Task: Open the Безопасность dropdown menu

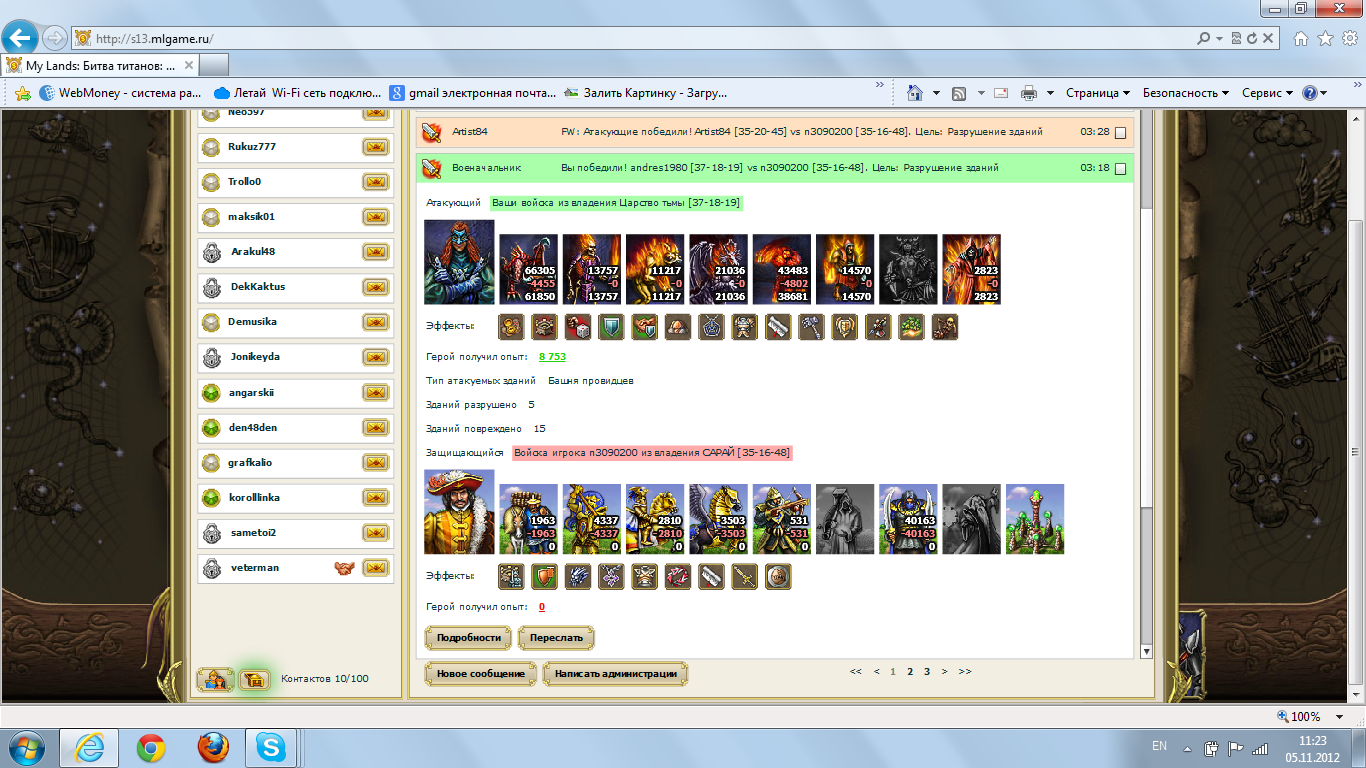Action: pos(1186,93)
